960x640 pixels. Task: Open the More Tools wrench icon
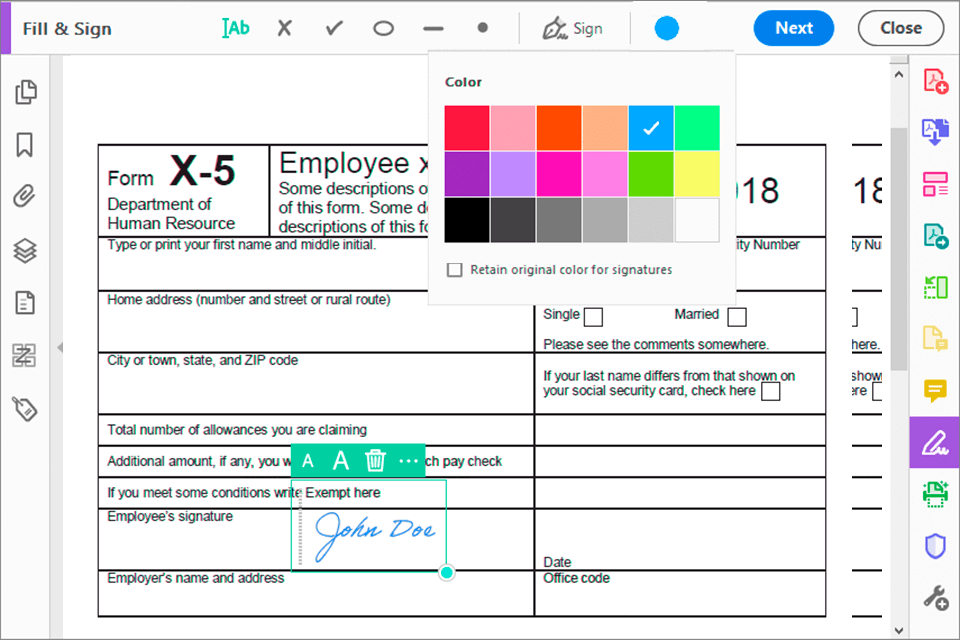pyautogui.click(x=936, y=598)
